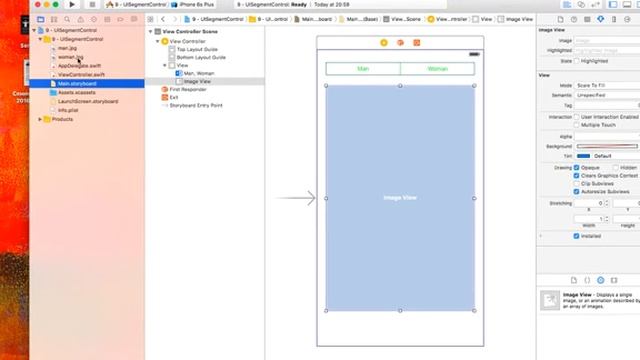Viewport: 640px width, 360px height.
Task: Expand the Products folder
Action: 40,119
